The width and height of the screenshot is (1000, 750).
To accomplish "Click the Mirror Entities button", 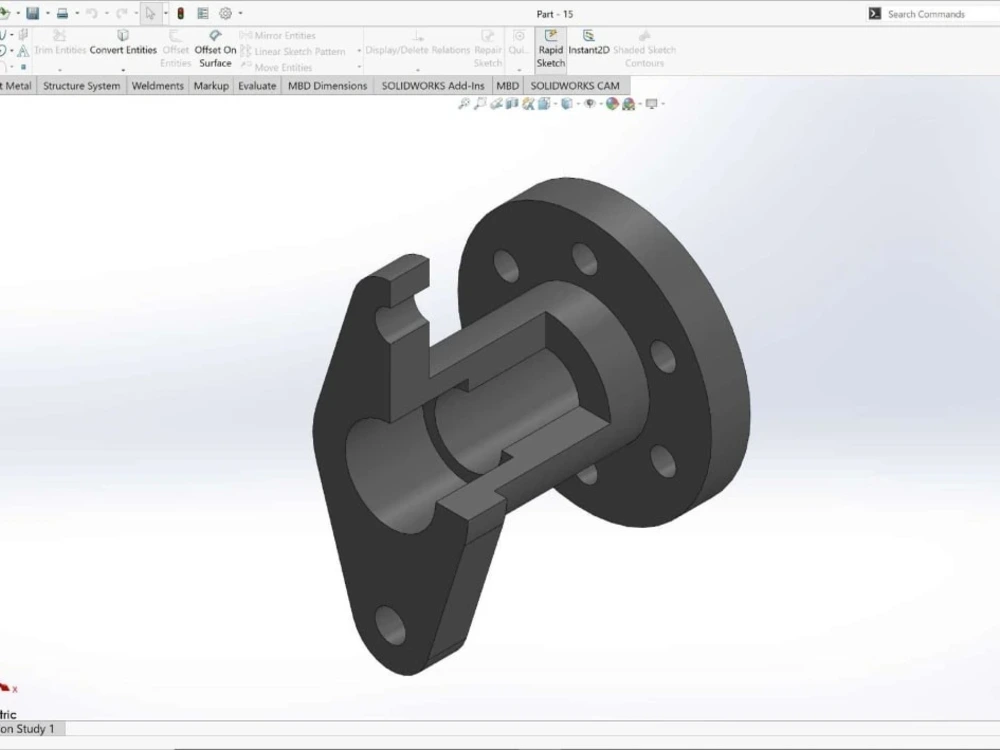I will [x=278, y=36].
